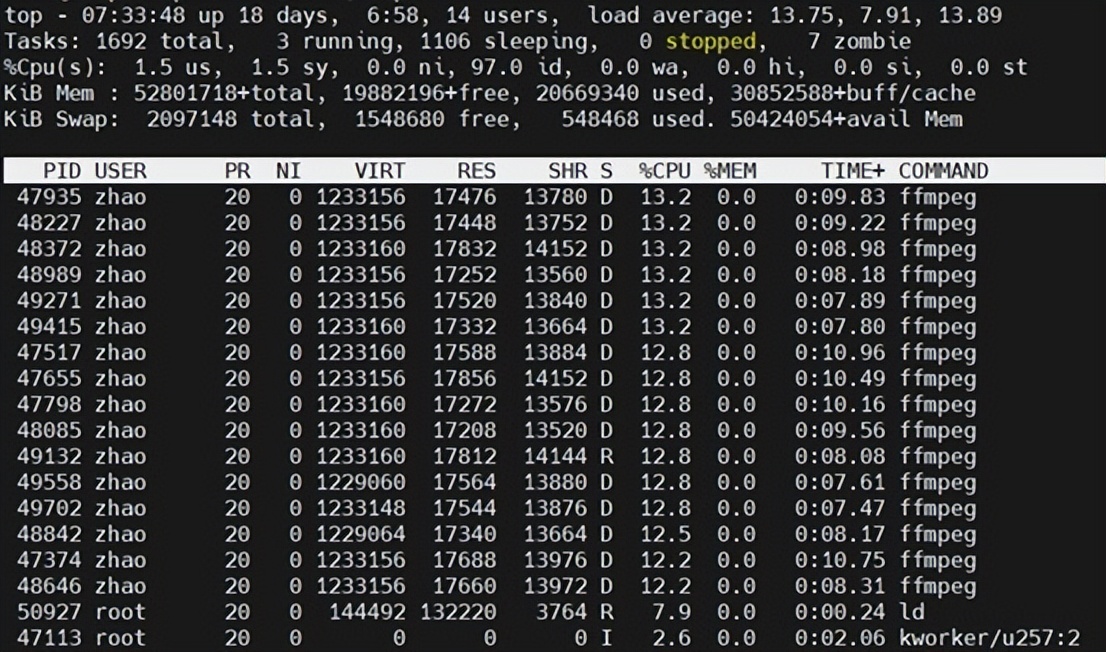Click the '50424054+avail Mem' value
The width and height of the screenshot is (1106, 652).
[x=846, y=119]
